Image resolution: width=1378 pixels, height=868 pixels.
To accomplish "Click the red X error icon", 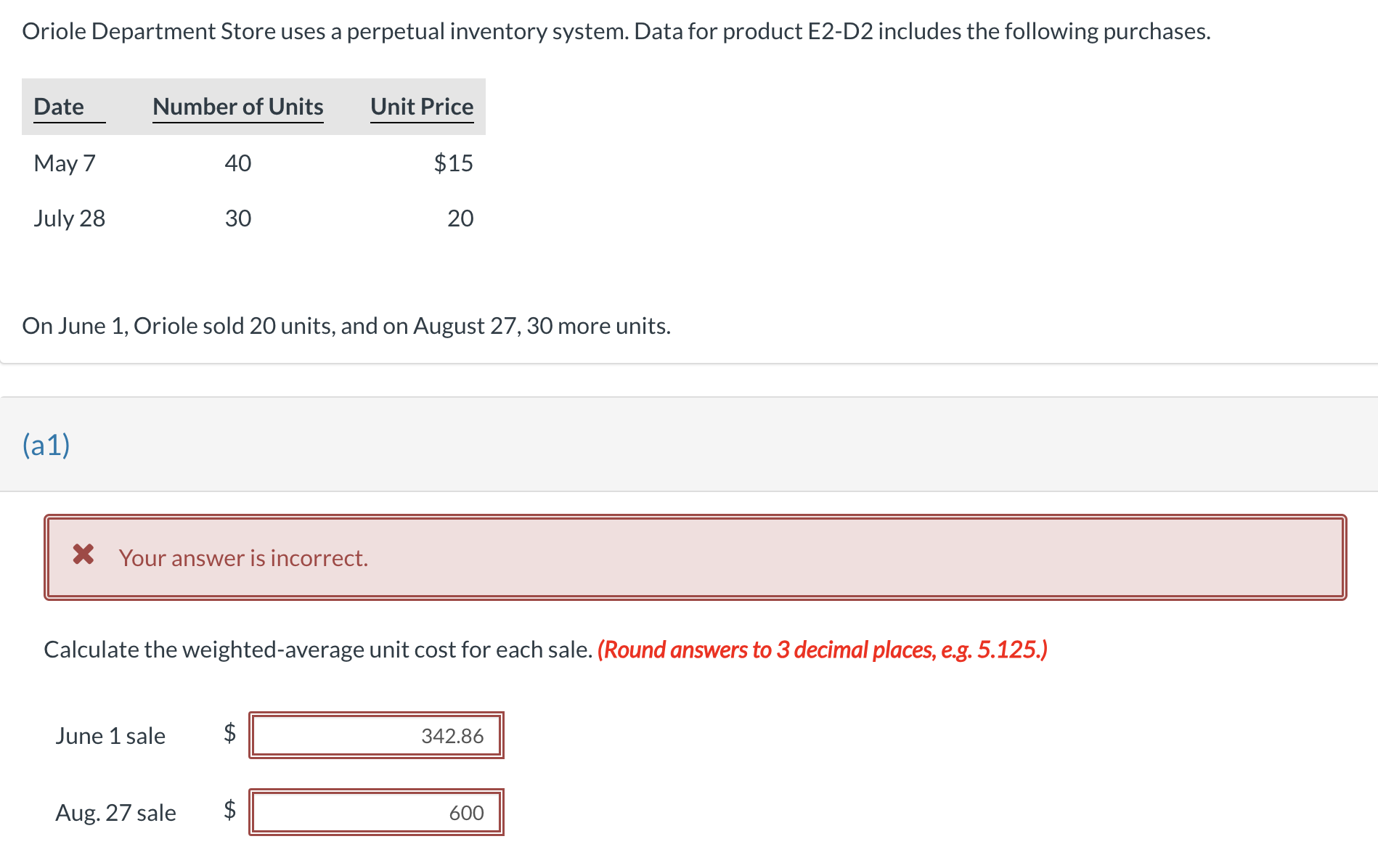I will tap(83, 556).
